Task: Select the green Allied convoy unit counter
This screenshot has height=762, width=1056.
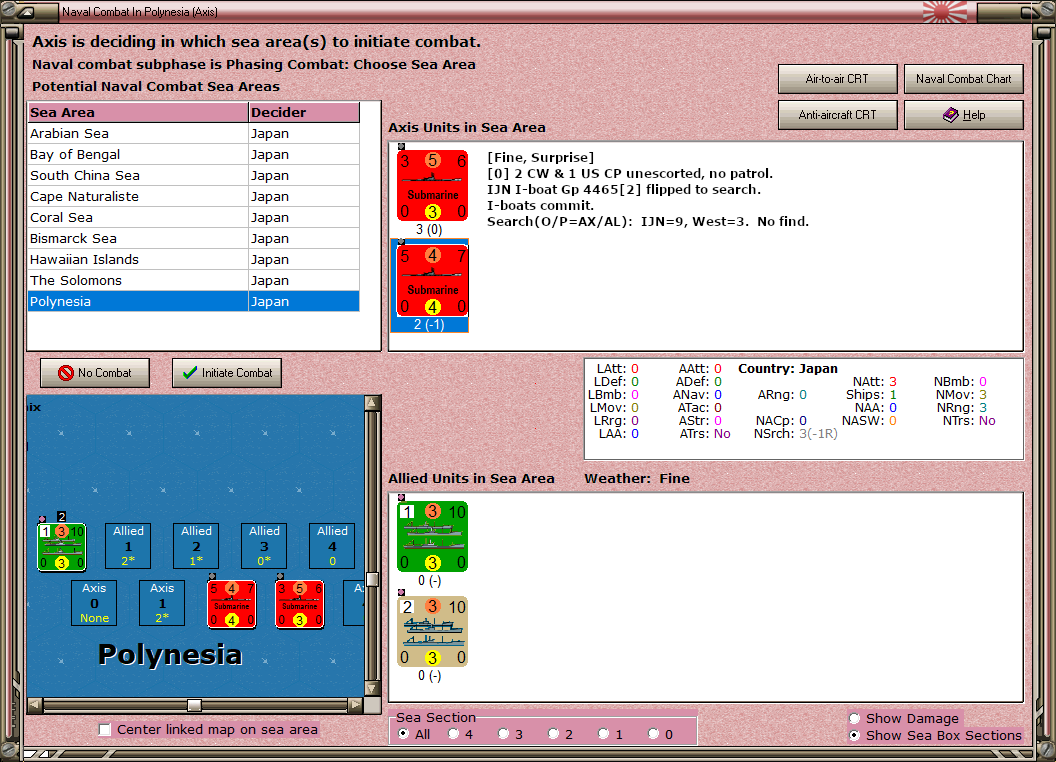Action: [x=432, y=536]
